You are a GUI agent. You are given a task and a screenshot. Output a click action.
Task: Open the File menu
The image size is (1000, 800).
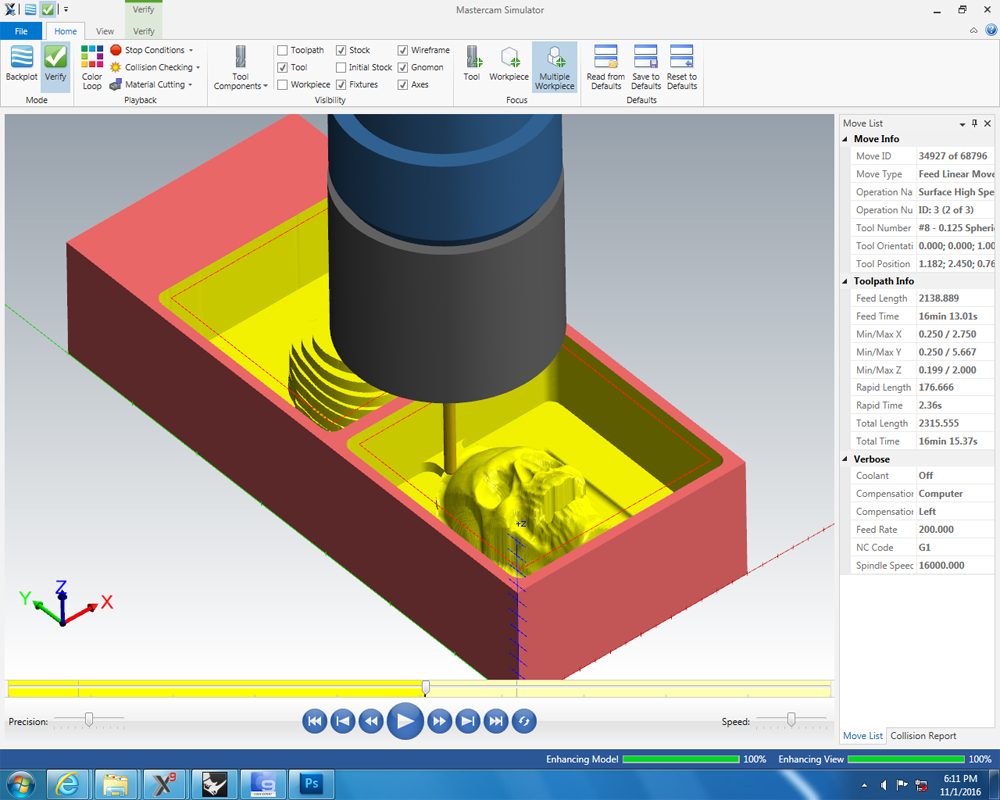pyautogui.click(x=21, y=31)
